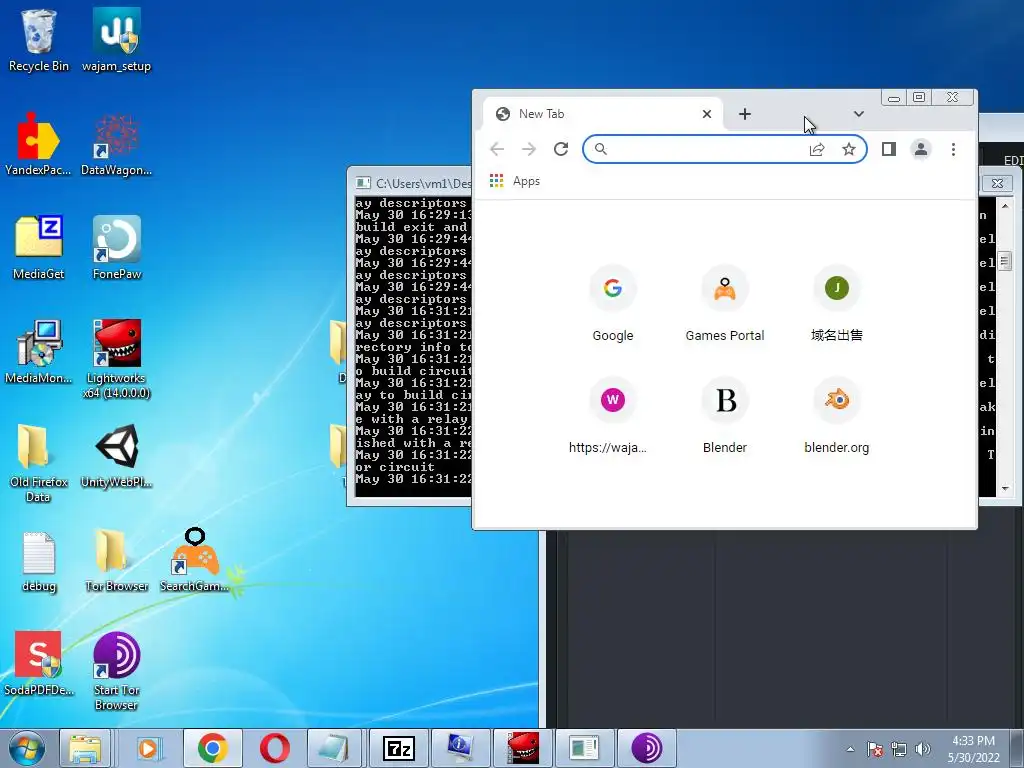1024x768 pixels.
Task: Click the Chrome back arrow
Action: 497,150
